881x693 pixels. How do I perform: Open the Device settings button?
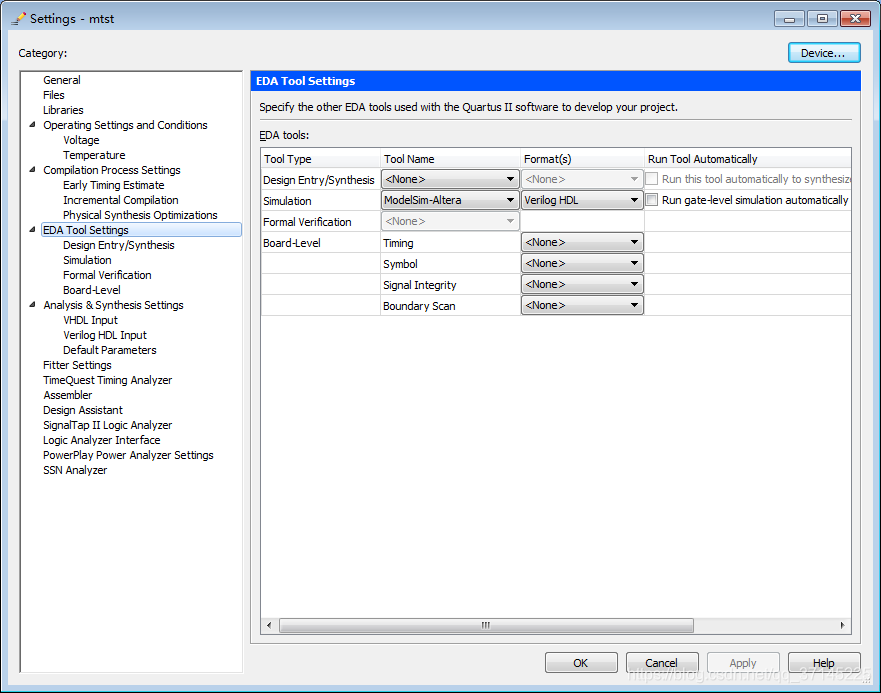pos(824,53)
